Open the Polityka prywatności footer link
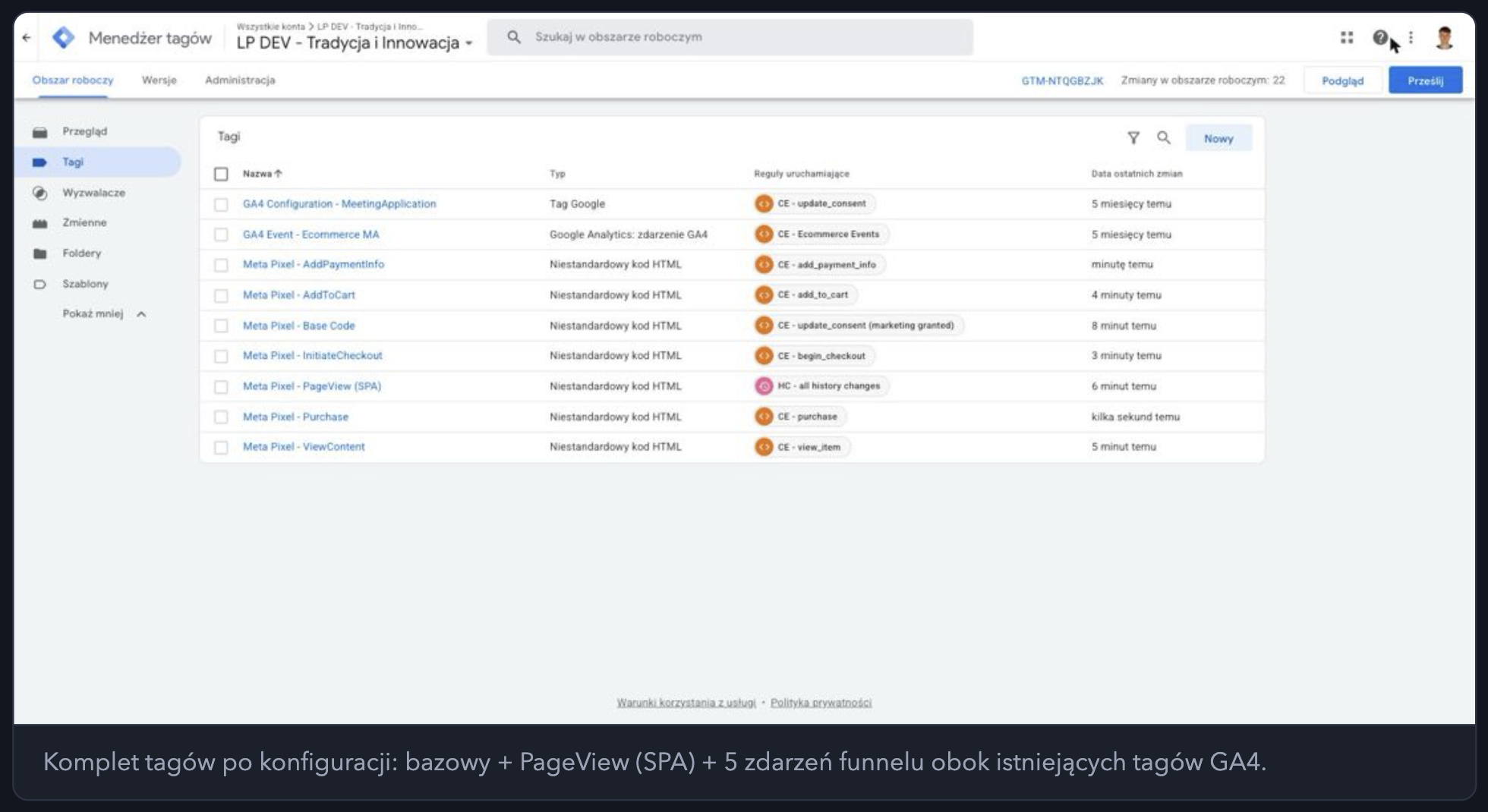Screen dimensions: 1488x812 821,703
